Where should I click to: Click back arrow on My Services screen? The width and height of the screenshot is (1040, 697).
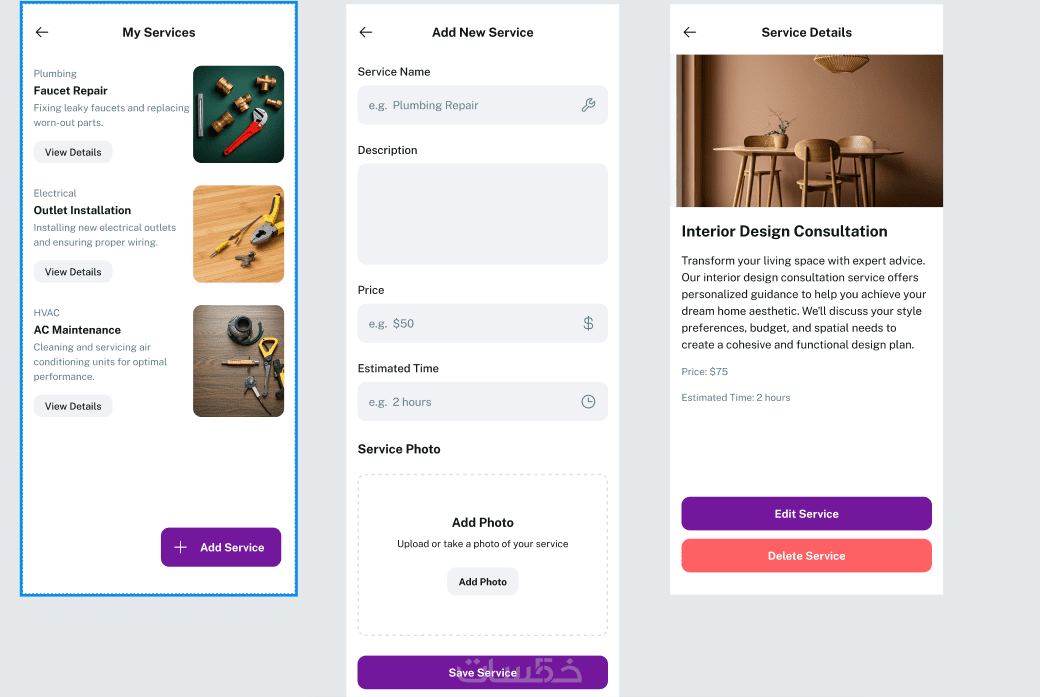[42, 32]
